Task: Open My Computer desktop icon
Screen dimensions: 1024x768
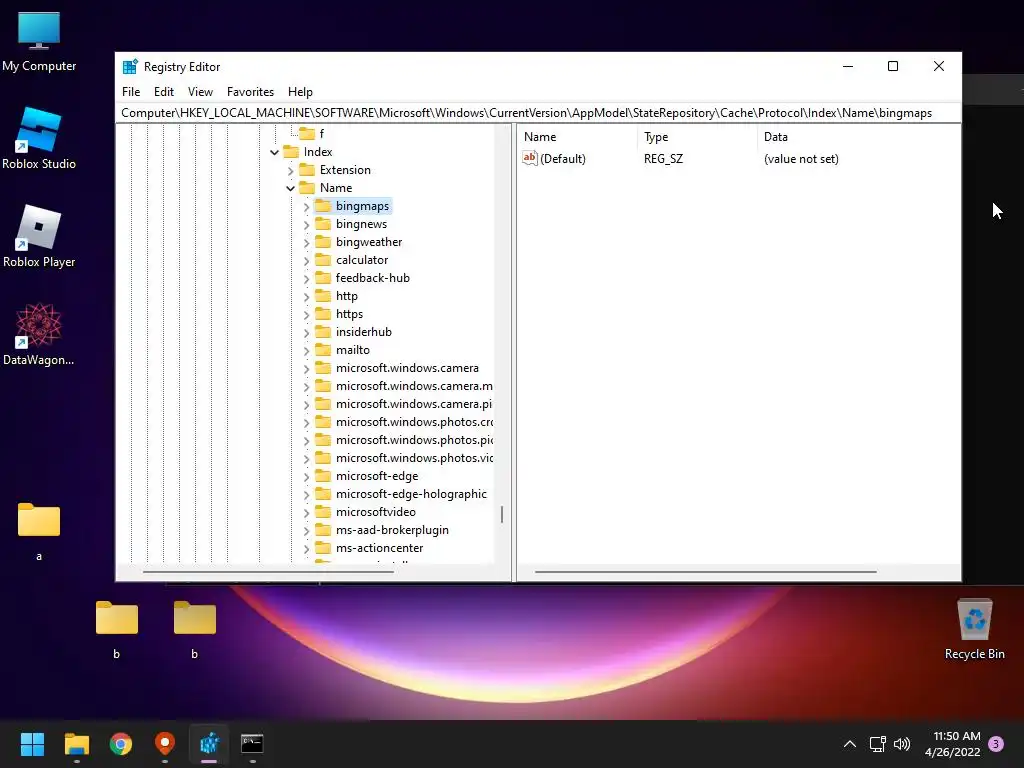Action: [x=39, y=40]
